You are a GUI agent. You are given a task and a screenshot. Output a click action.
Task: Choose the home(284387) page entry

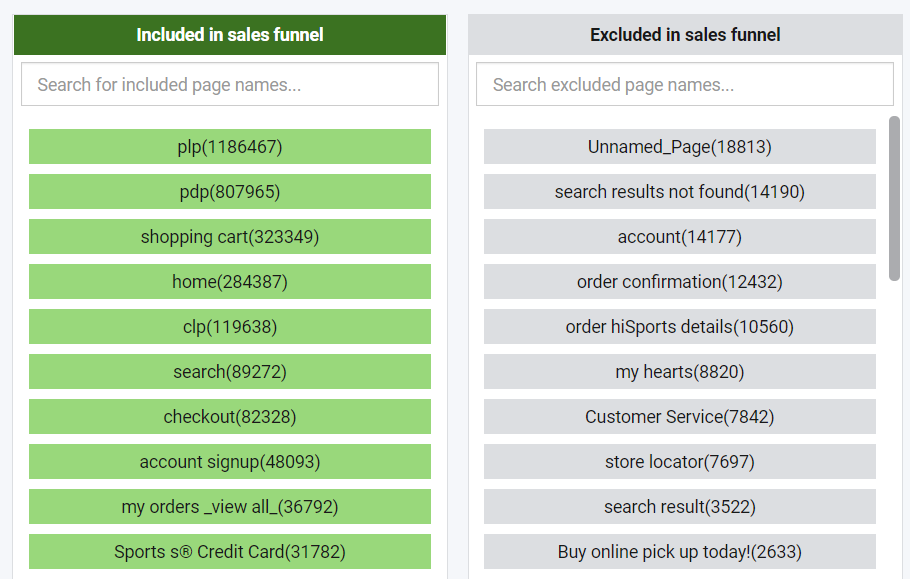click(x=230, y=281)
